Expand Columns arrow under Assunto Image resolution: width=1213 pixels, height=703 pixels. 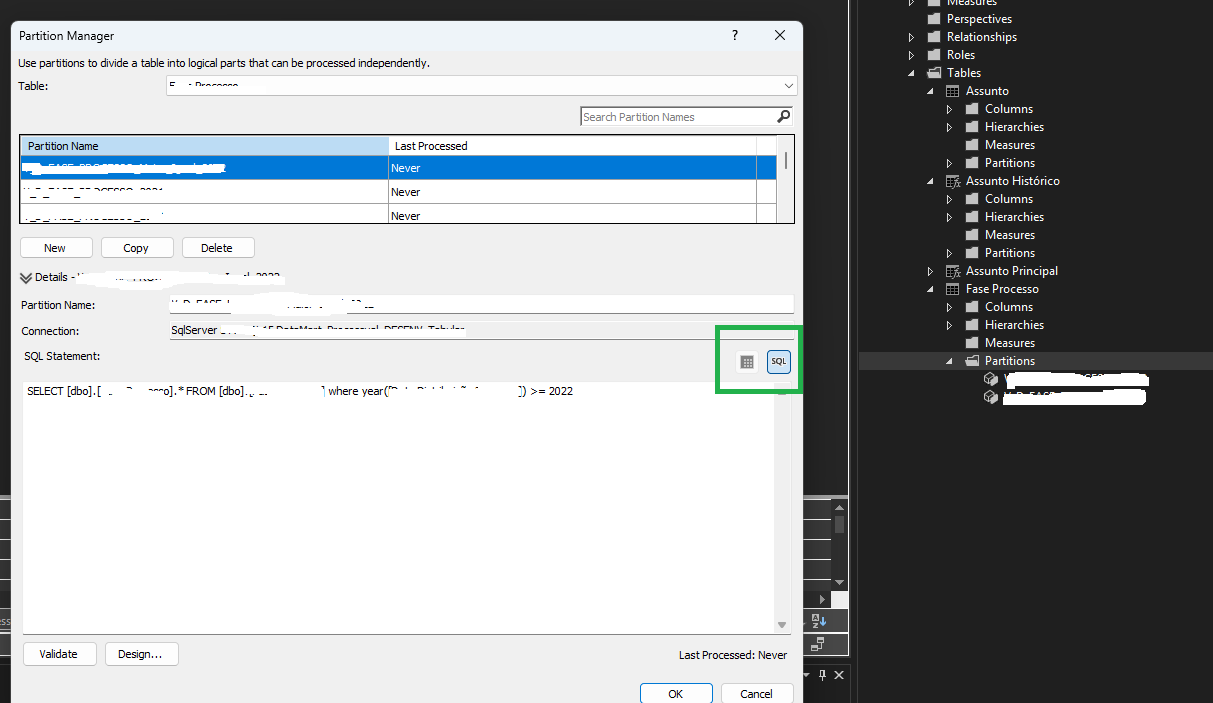coord(949,109)
